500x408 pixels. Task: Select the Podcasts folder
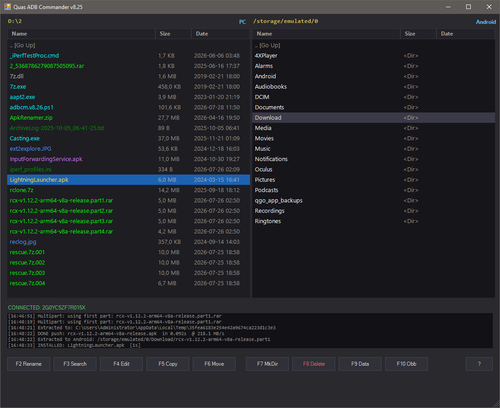[x=373, y=190]
